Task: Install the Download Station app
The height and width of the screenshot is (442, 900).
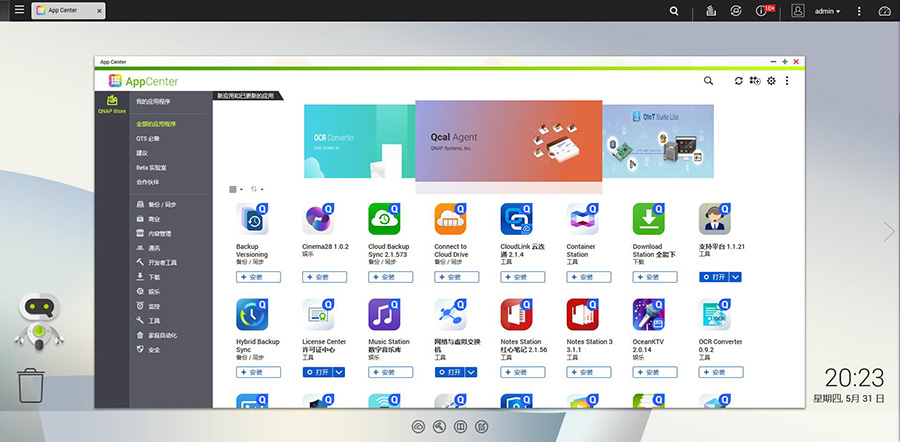Action: 648,277
